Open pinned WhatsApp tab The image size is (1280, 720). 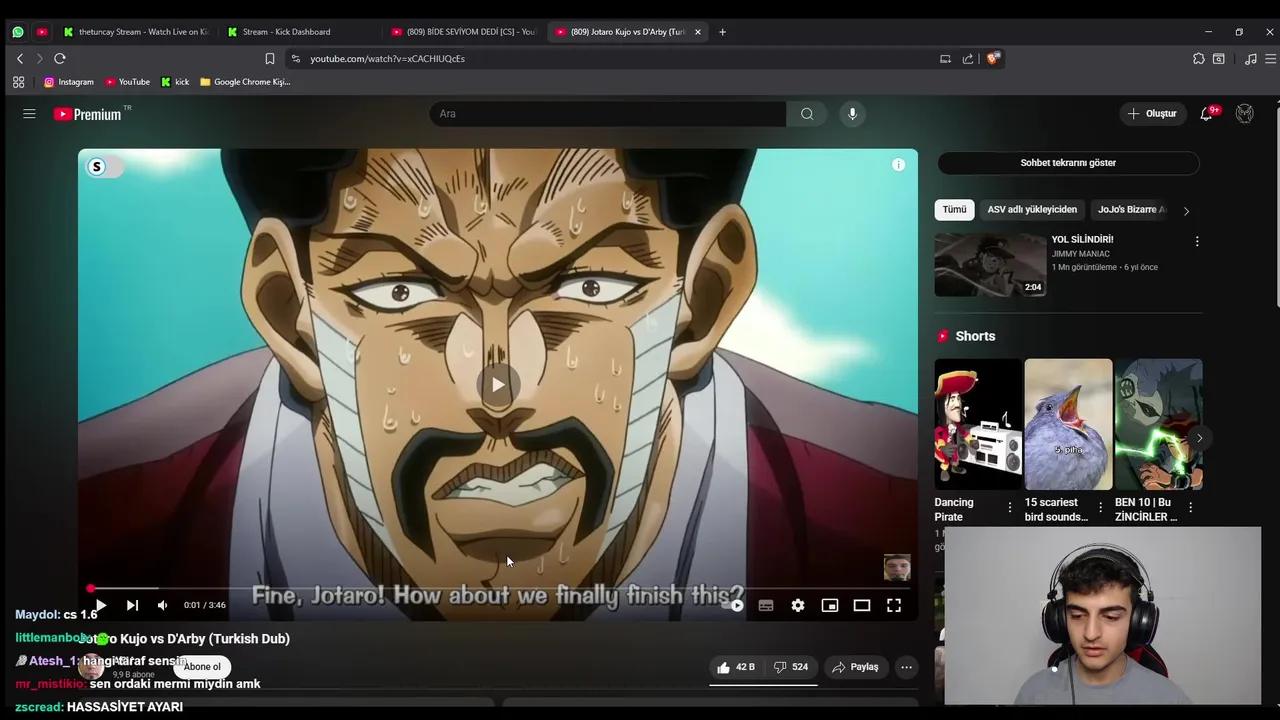tap(18, 32)
